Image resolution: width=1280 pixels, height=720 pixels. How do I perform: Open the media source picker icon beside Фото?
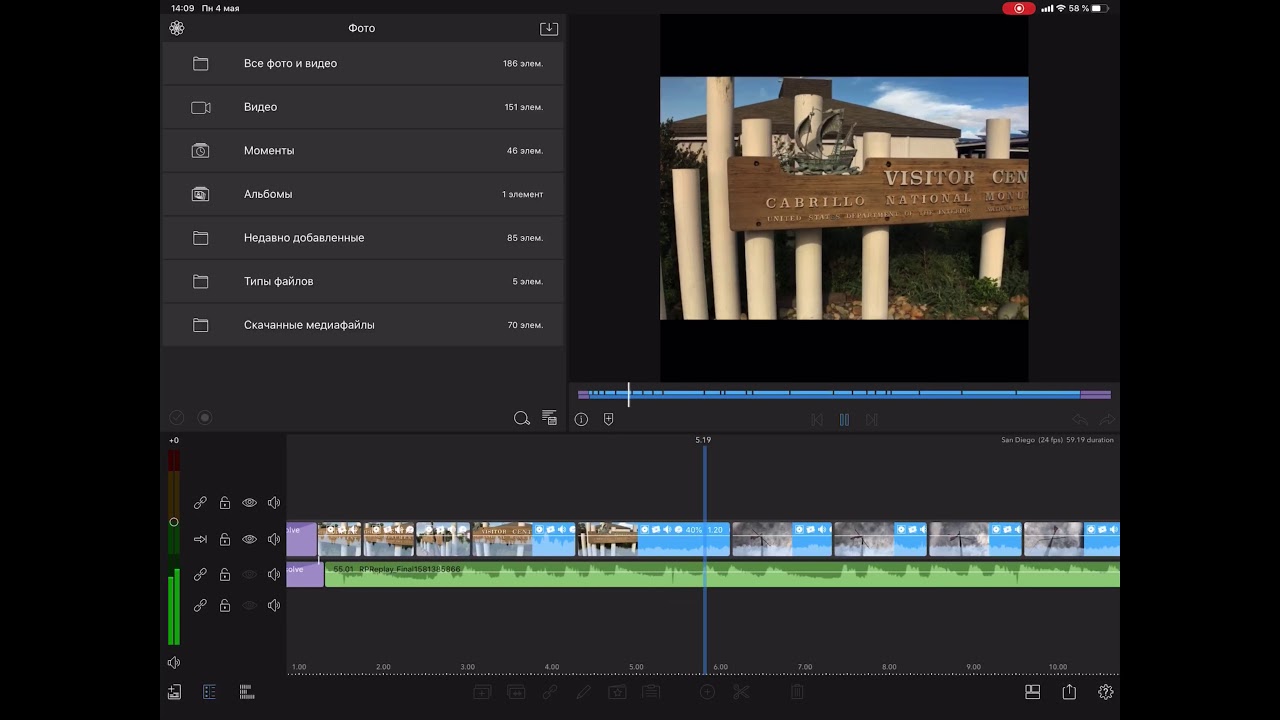(177, 28)
